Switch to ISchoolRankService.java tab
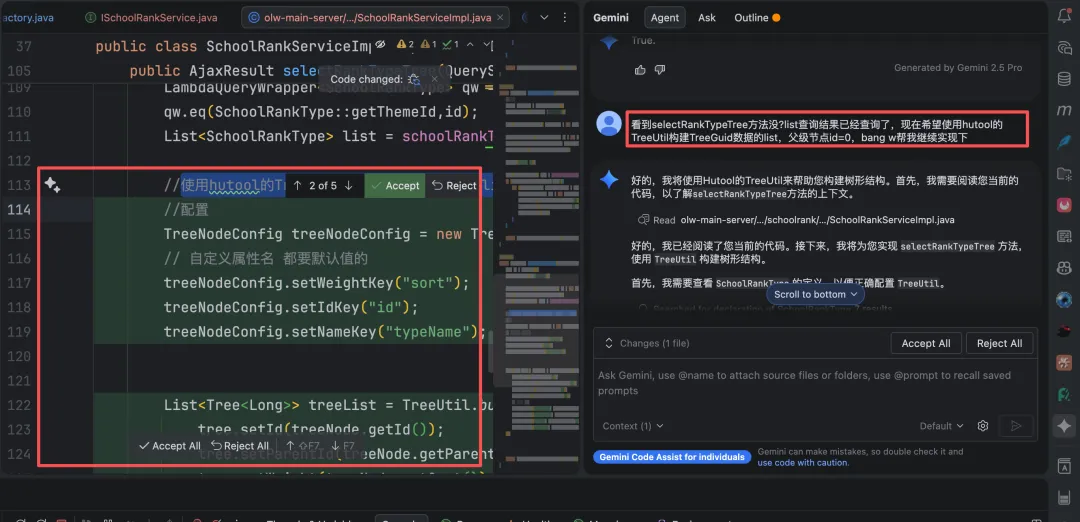Image resolution: width=1080 pixels, height=522 pixels. coord(151,17)
